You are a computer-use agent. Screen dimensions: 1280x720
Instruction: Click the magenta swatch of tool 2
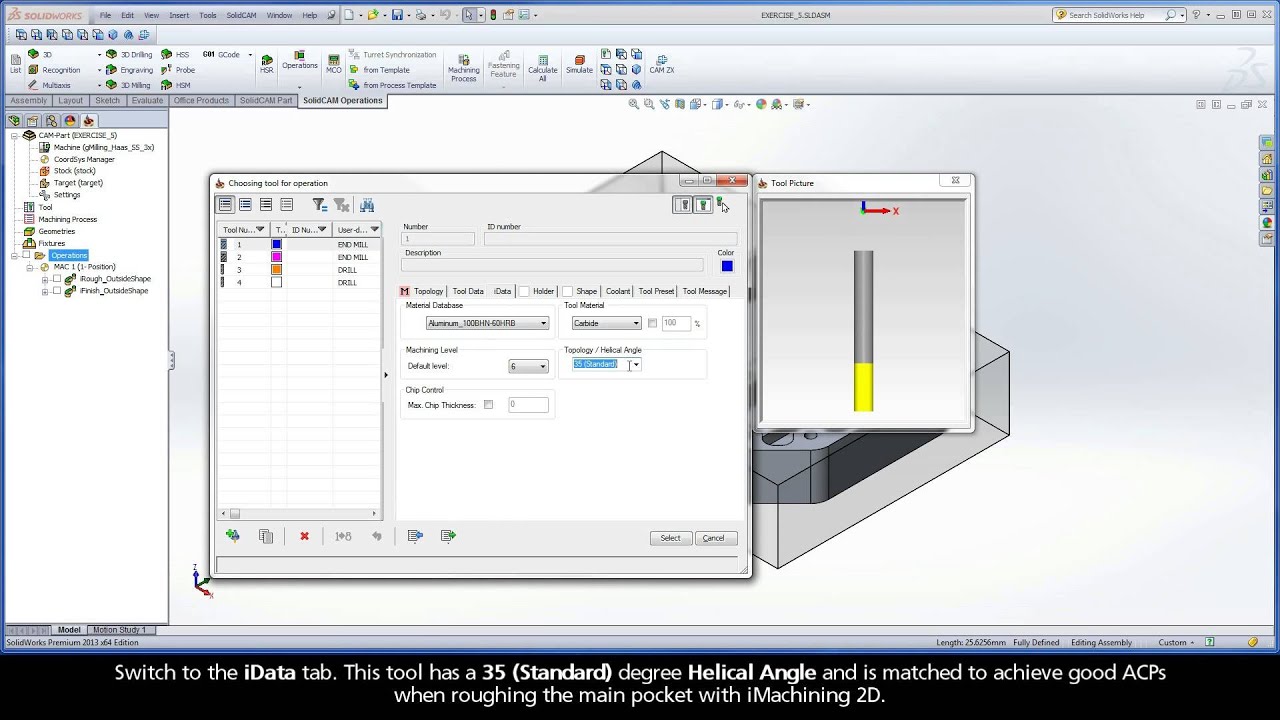[277, 257]
